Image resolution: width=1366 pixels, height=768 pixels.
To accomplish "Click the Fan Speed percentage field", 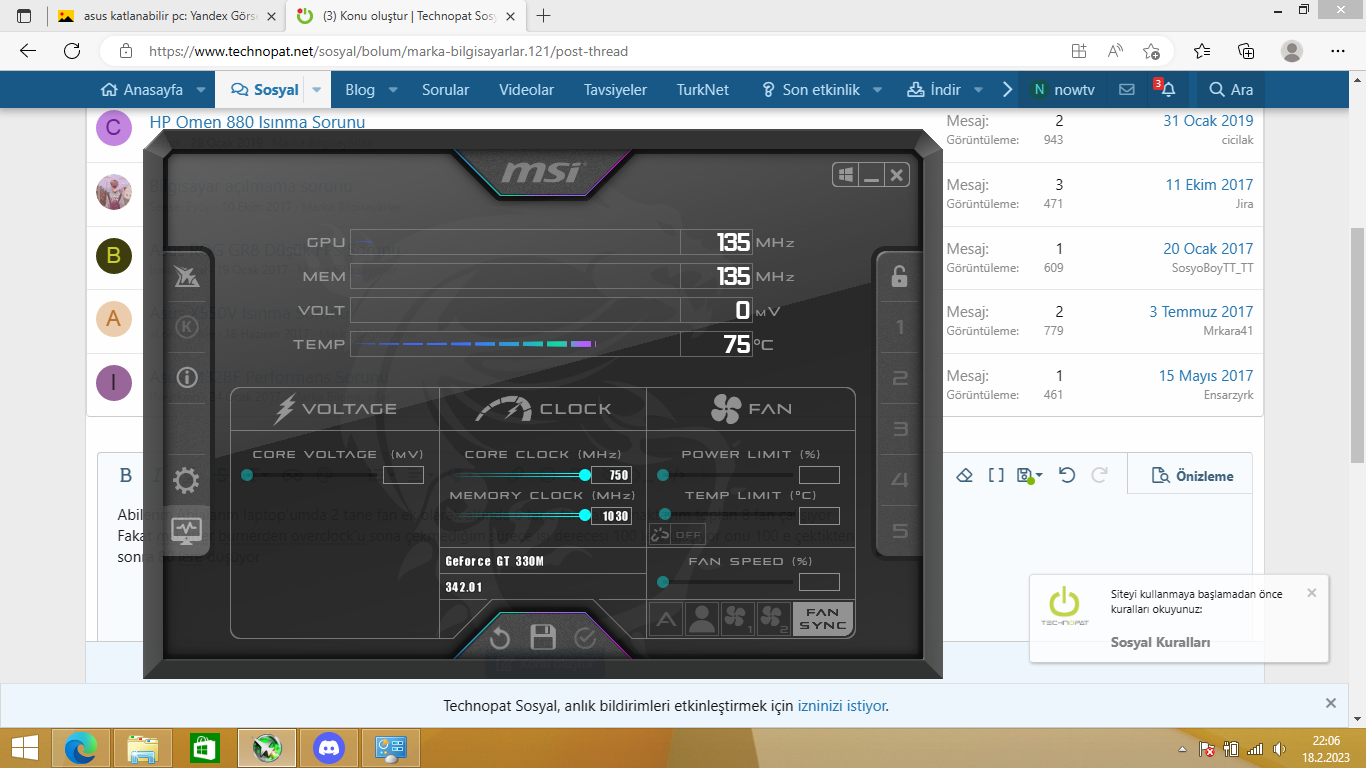I will 819,582.
